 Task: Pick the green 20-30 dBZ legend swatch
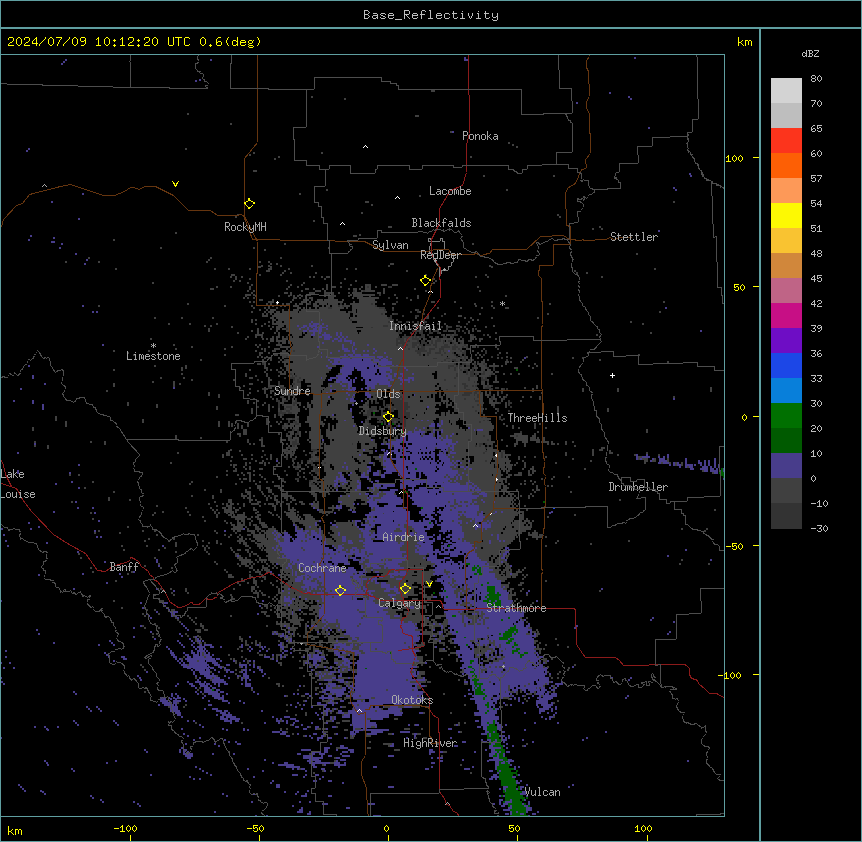[786, 416]
